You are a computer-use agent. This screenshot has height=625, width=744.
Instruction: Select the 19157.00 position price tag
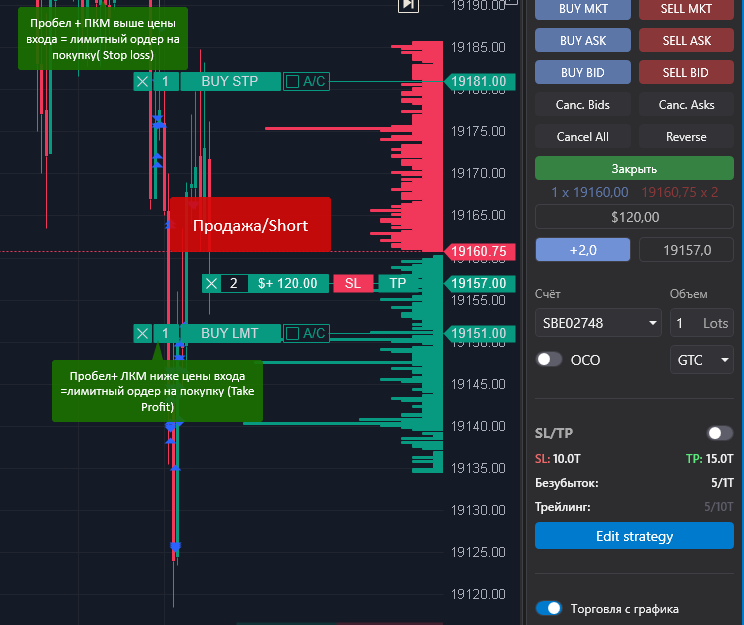(480, 283)
